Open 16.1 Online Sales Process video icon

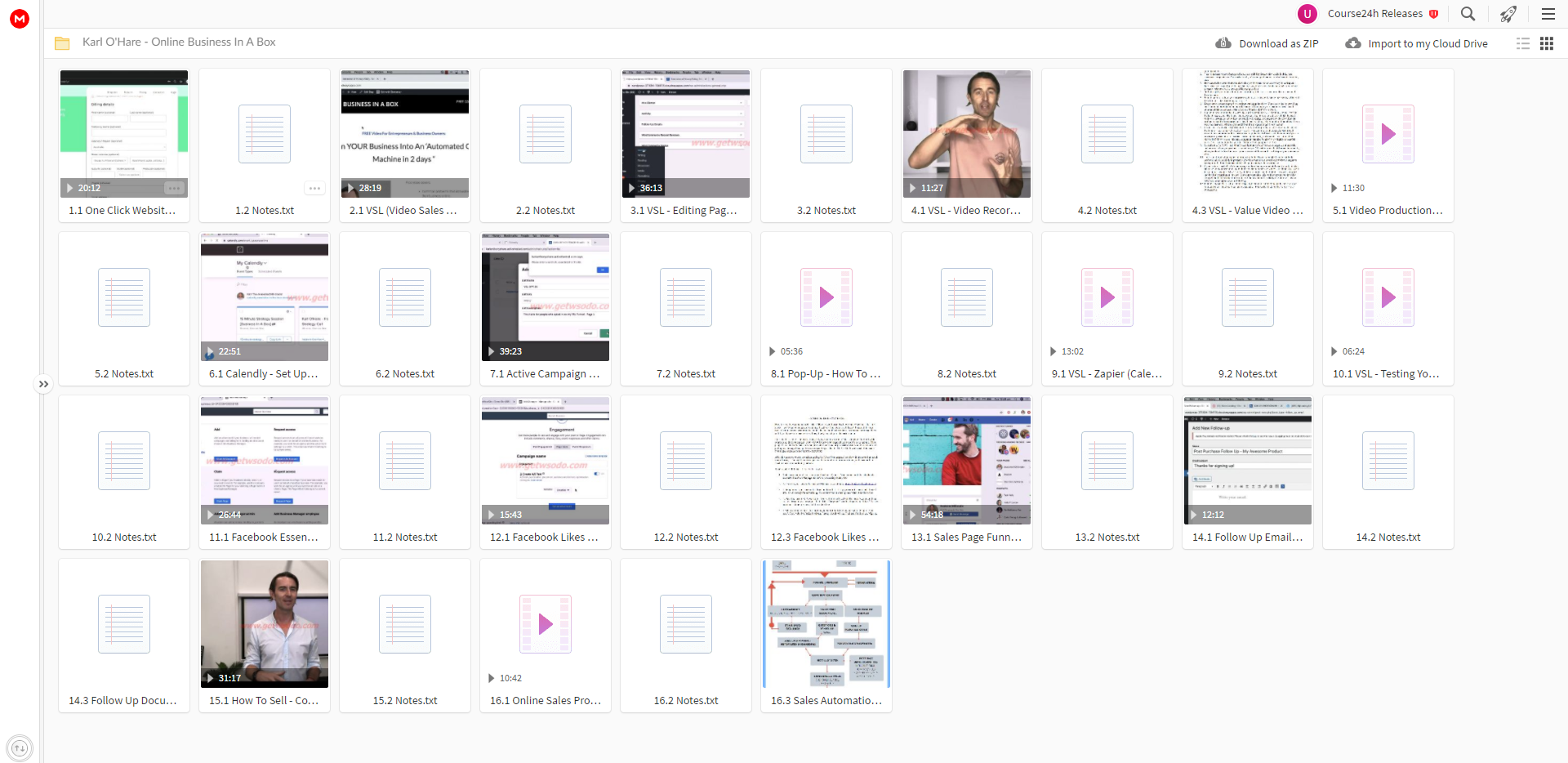click(x=546, y=624)
